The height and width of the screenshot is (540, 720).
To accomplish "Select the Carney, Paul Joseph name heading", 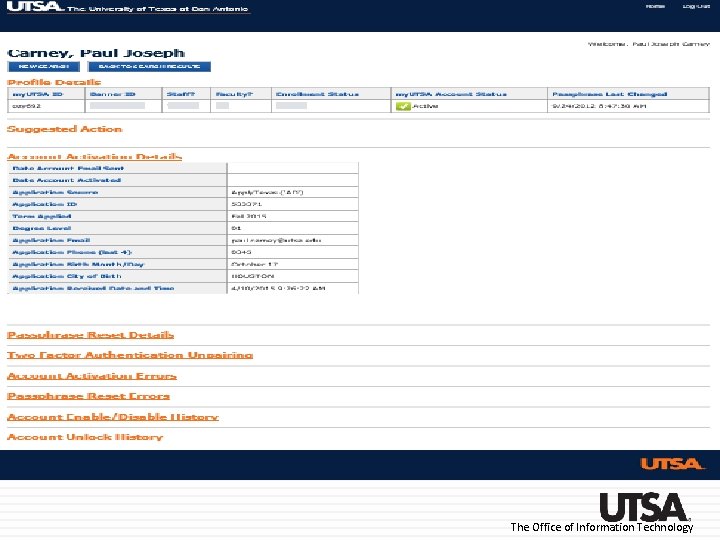I will [x=96, y=53].
